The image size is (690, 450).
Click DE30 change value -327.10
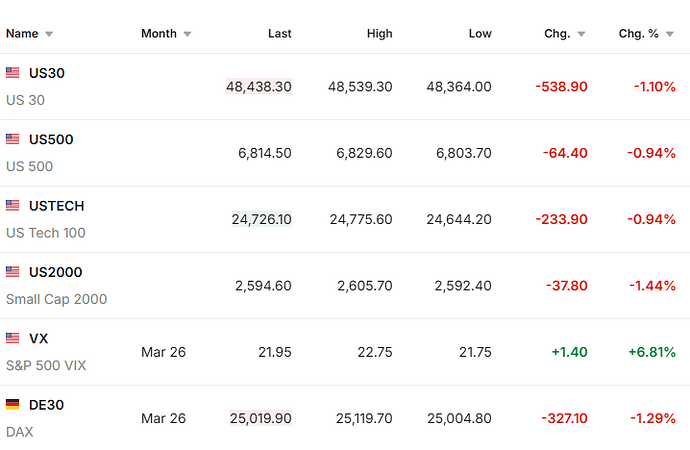pyautogui.click(x=565, y=419)
